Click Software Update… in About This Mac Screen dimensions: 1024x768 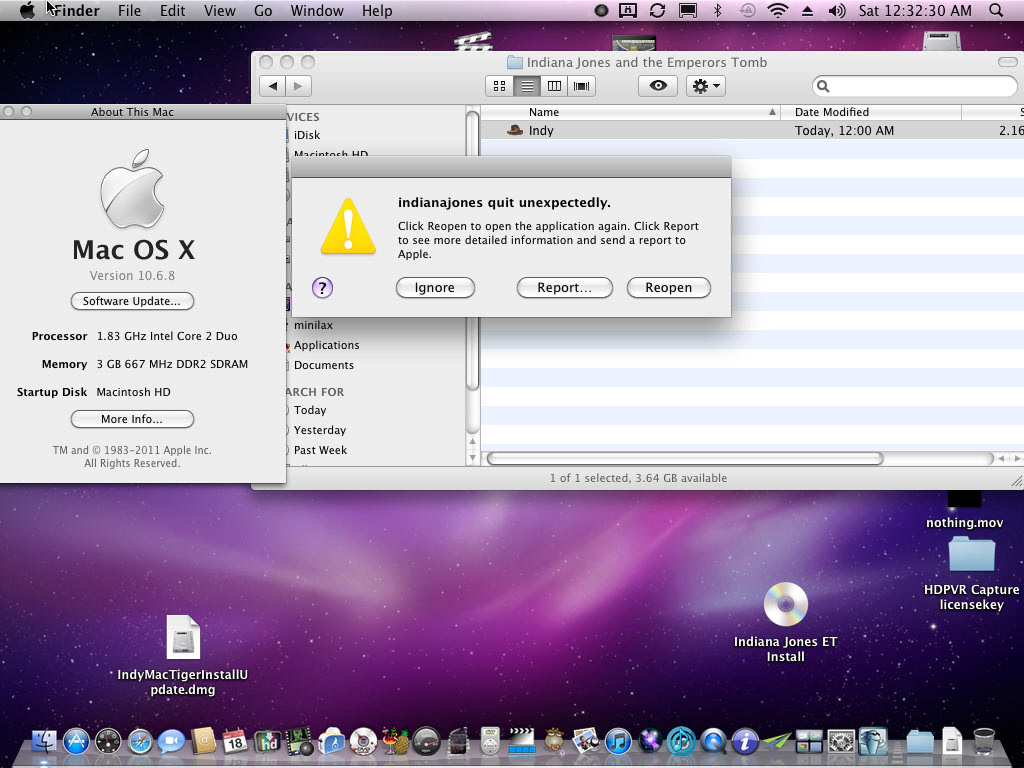(132, 301)
